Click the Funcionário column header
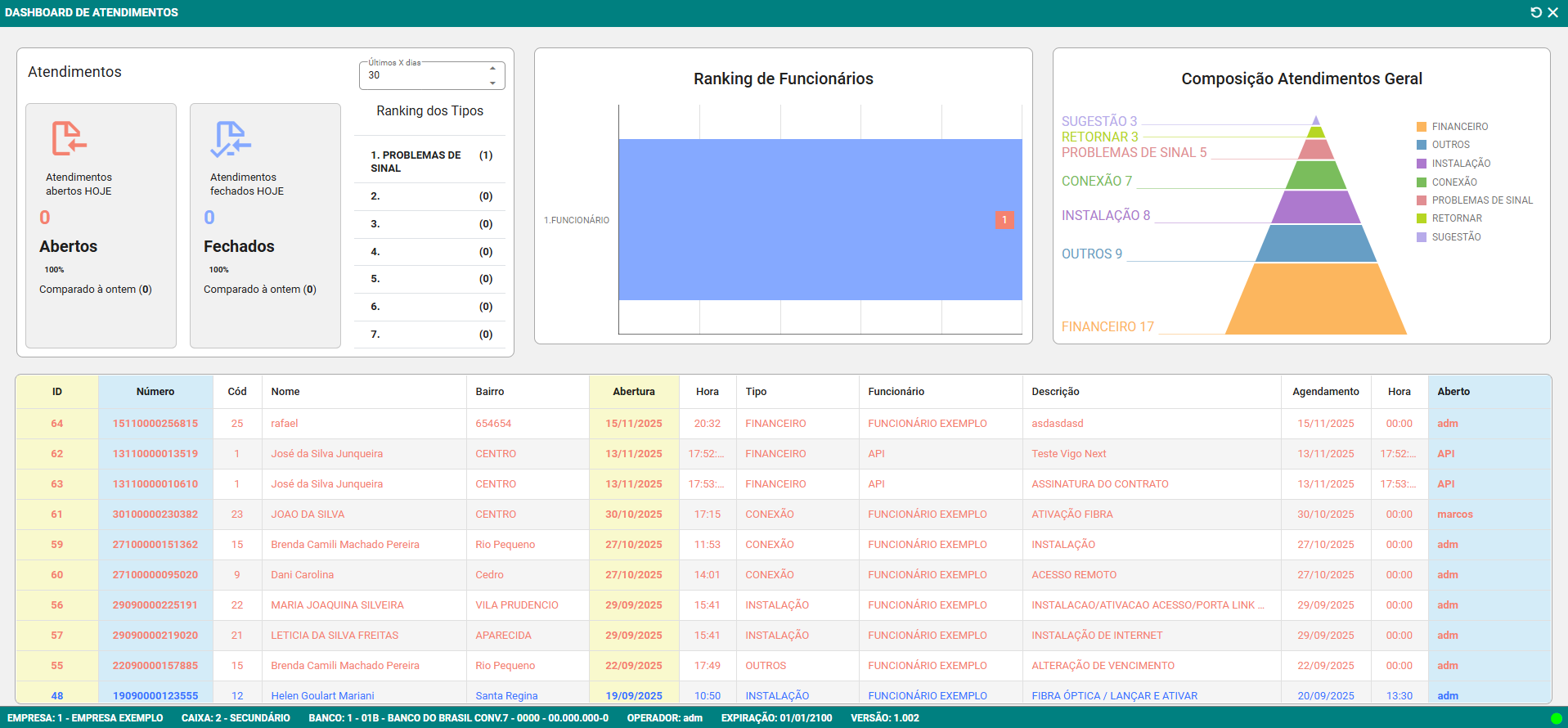Image resolution: width=1568 pixels, height=728 pixels. click(x=896, y=392)
